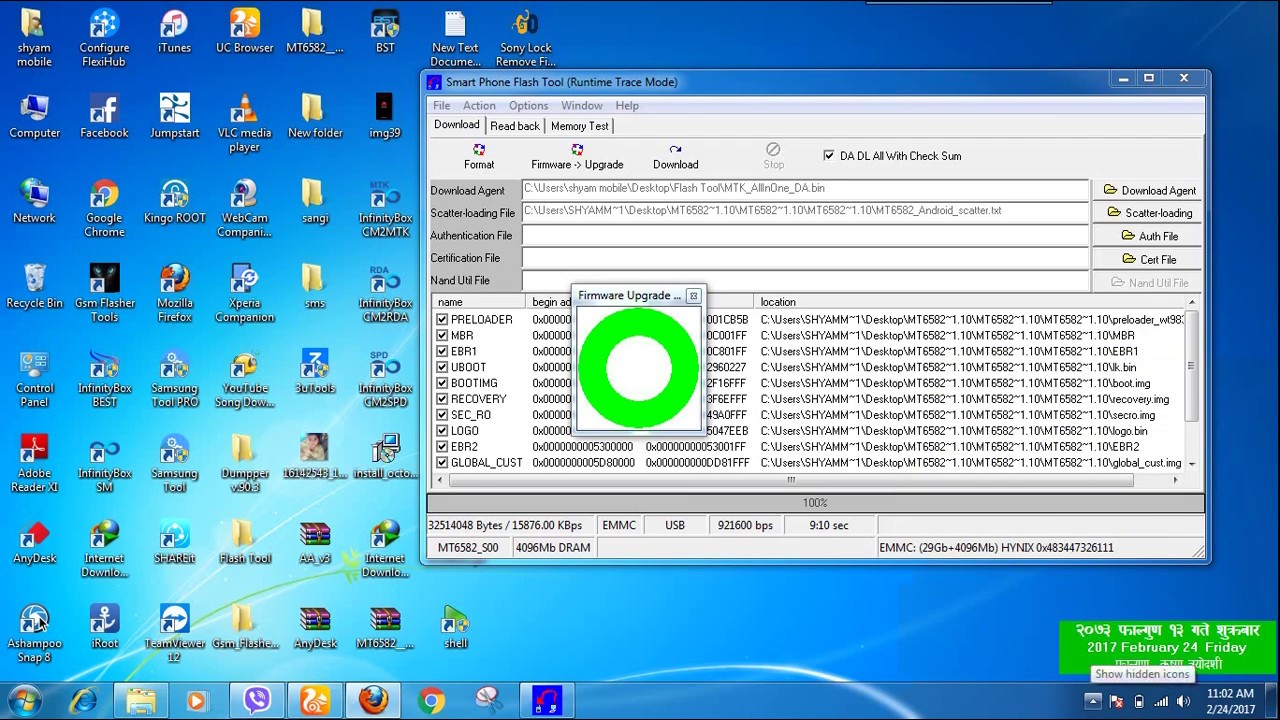
Task: Click the Download Agent browse button
Action: click(x=1149, y=190)
